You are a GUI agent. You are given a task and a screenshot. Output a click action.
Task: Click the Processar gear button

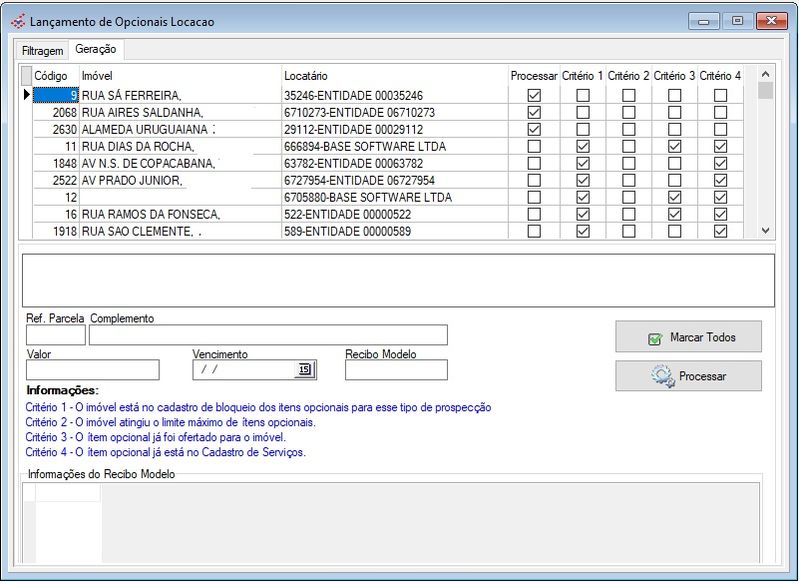(688, 377)
